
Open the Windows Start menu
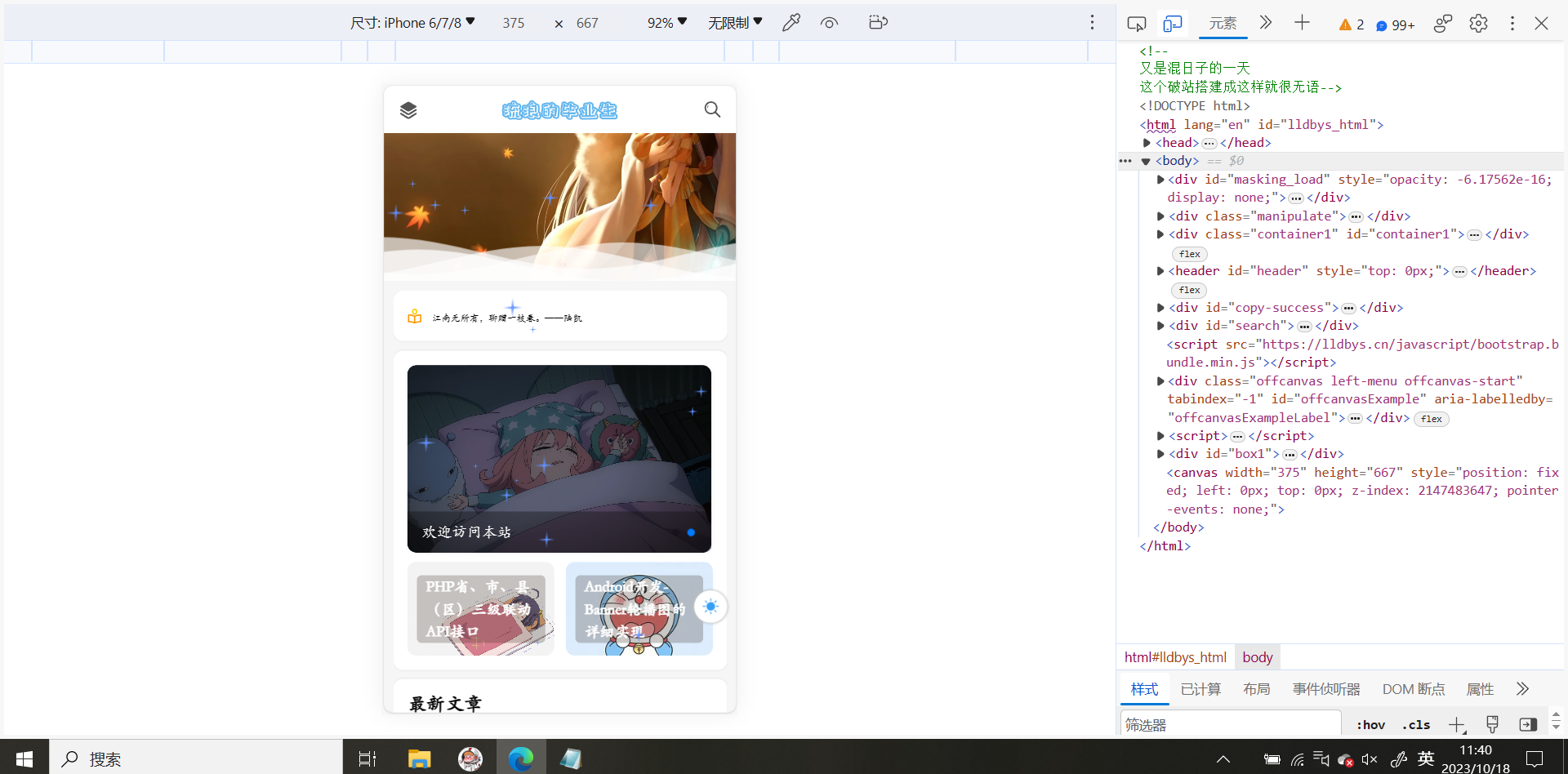point(24,758)
